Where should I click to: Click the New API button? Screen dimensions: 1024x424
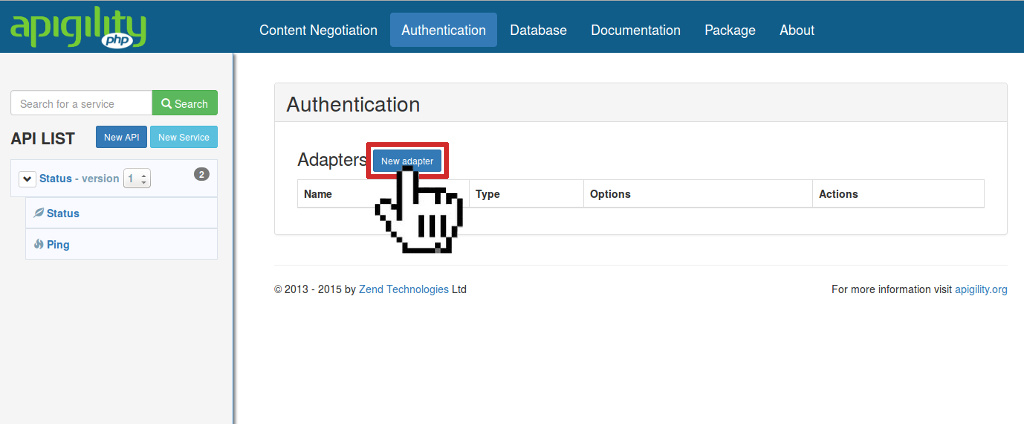pyautogui.click(x=121, y=137)
